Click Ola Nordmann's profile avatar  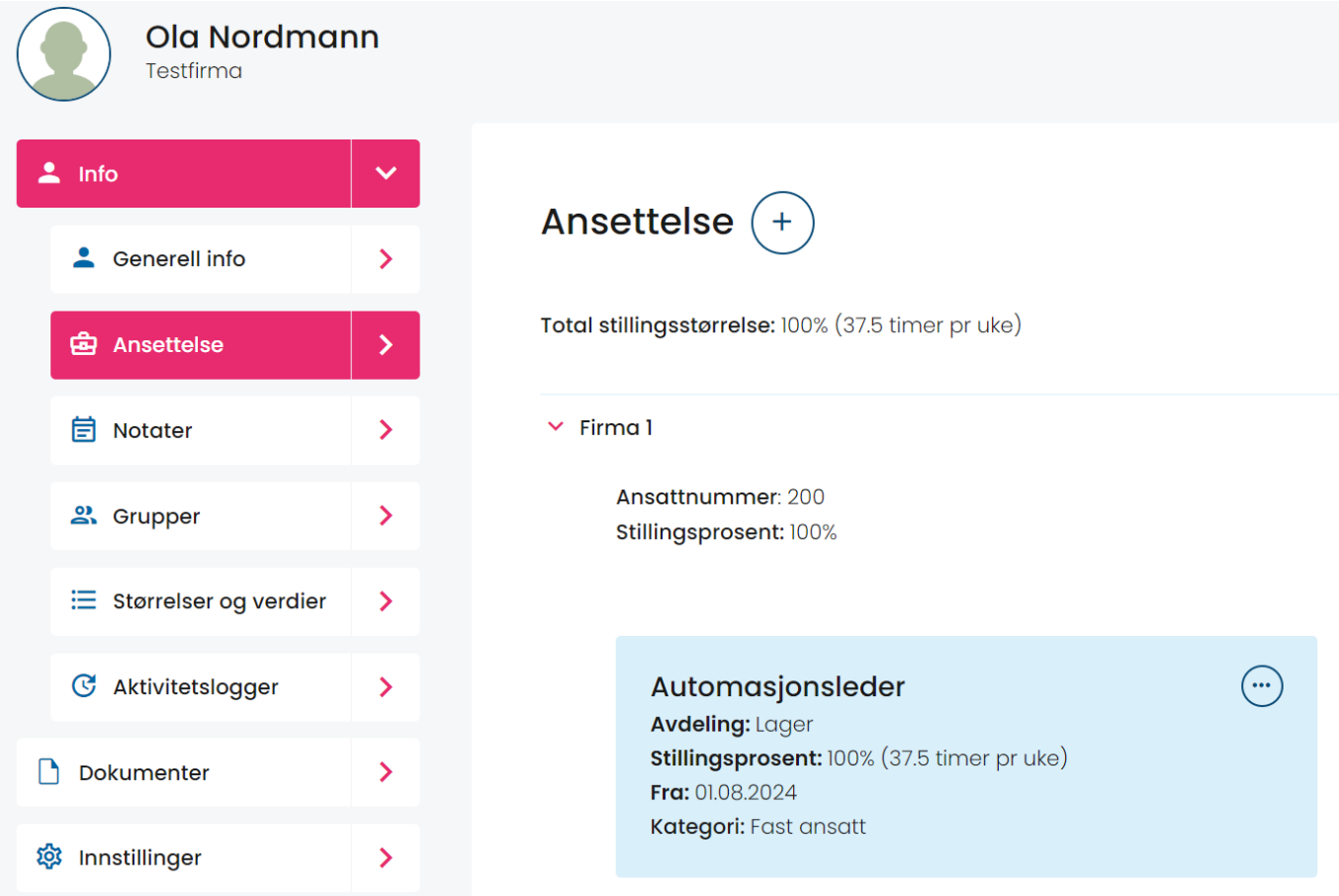63,54
